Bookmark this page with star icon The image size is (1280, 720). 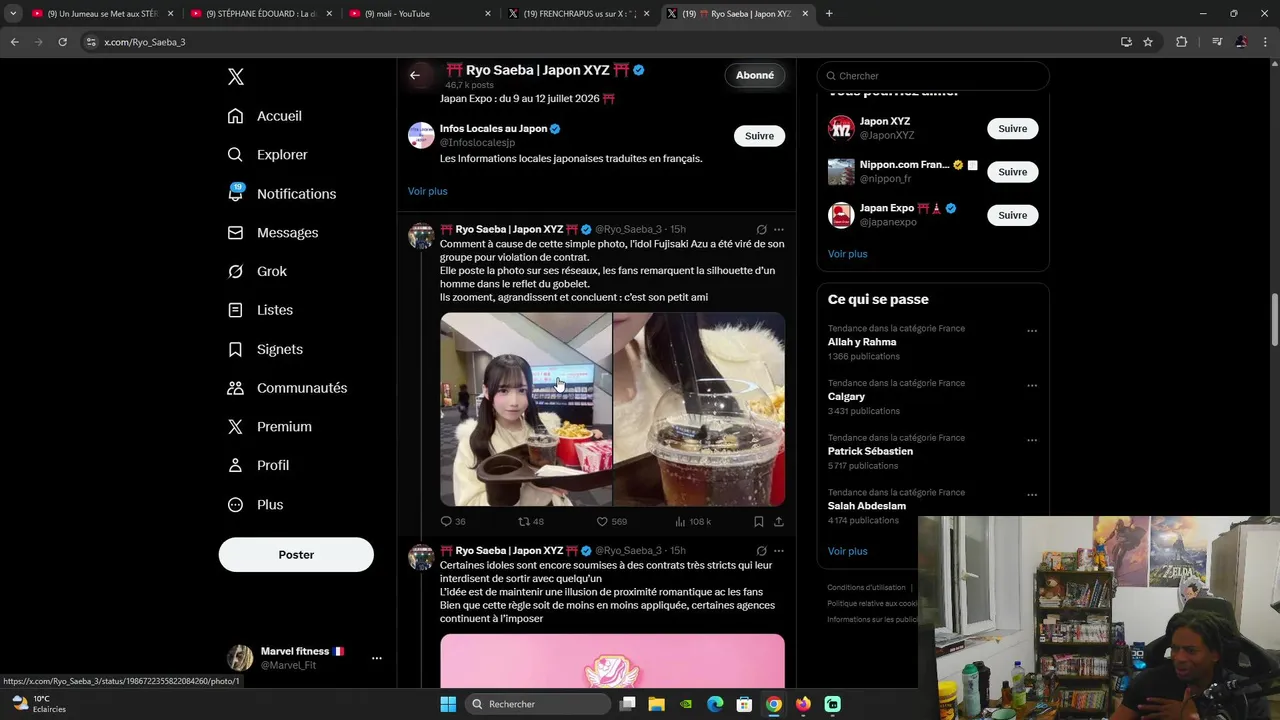coord(1148,42)
